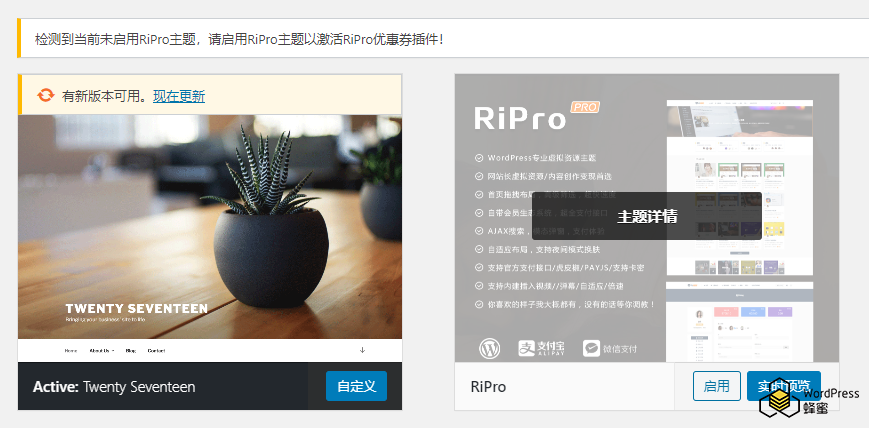Click the 'TWENTY SEVENTEEN' title in the screenshot
This screenshot has width=869, height=428.
click(x=136, y=308)
